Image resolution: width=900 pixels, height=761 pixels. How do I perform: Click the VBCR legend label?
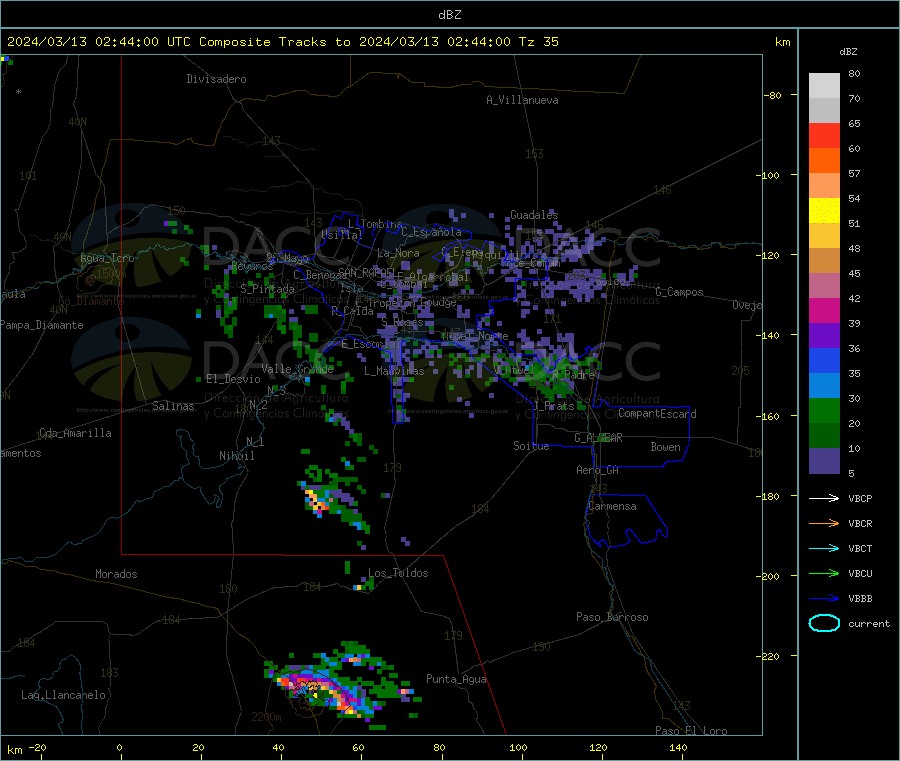coord(860,523)
